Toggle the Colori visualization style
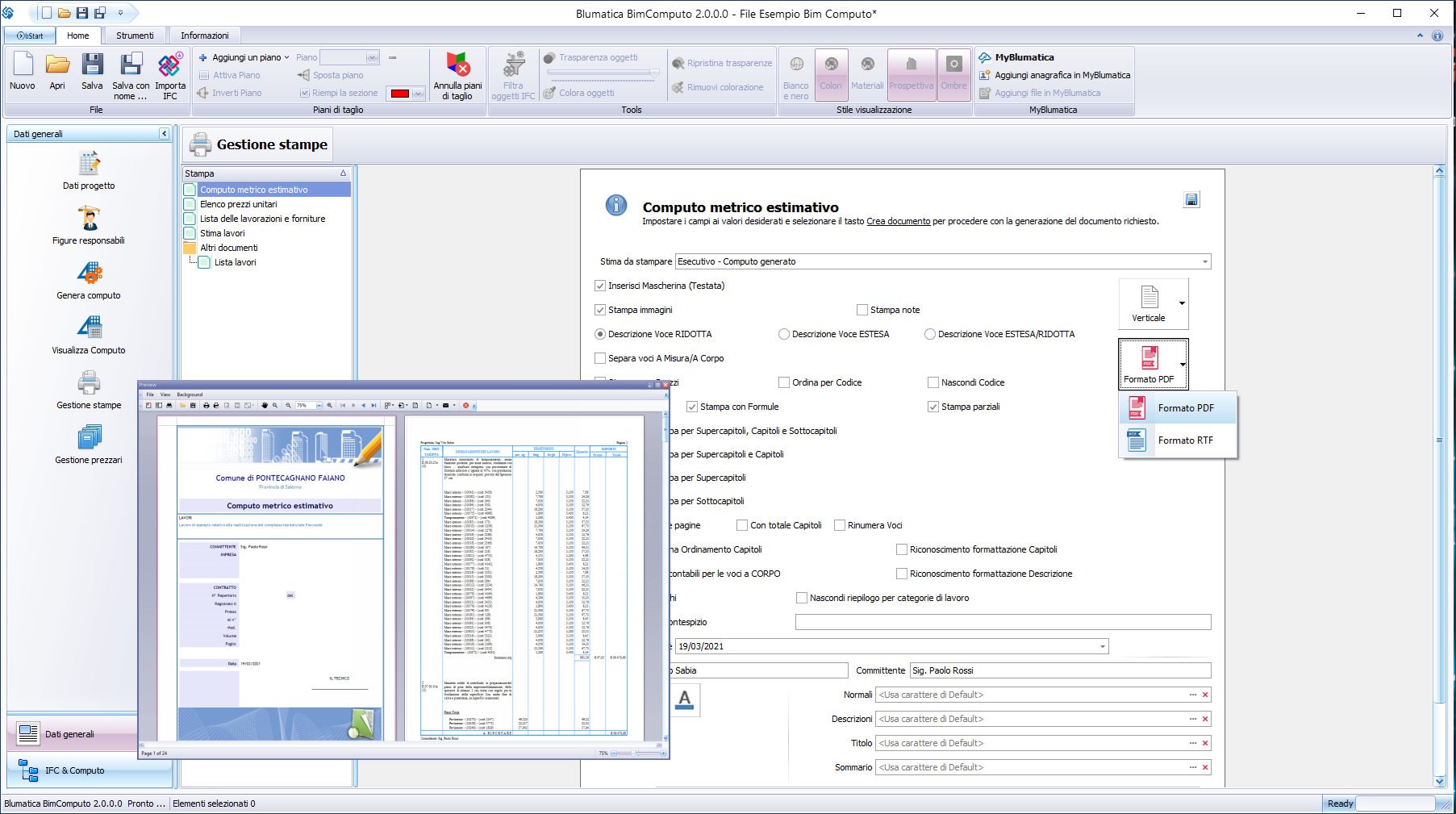The height and width of the screenshot is (814, 1456). (831, 74)
